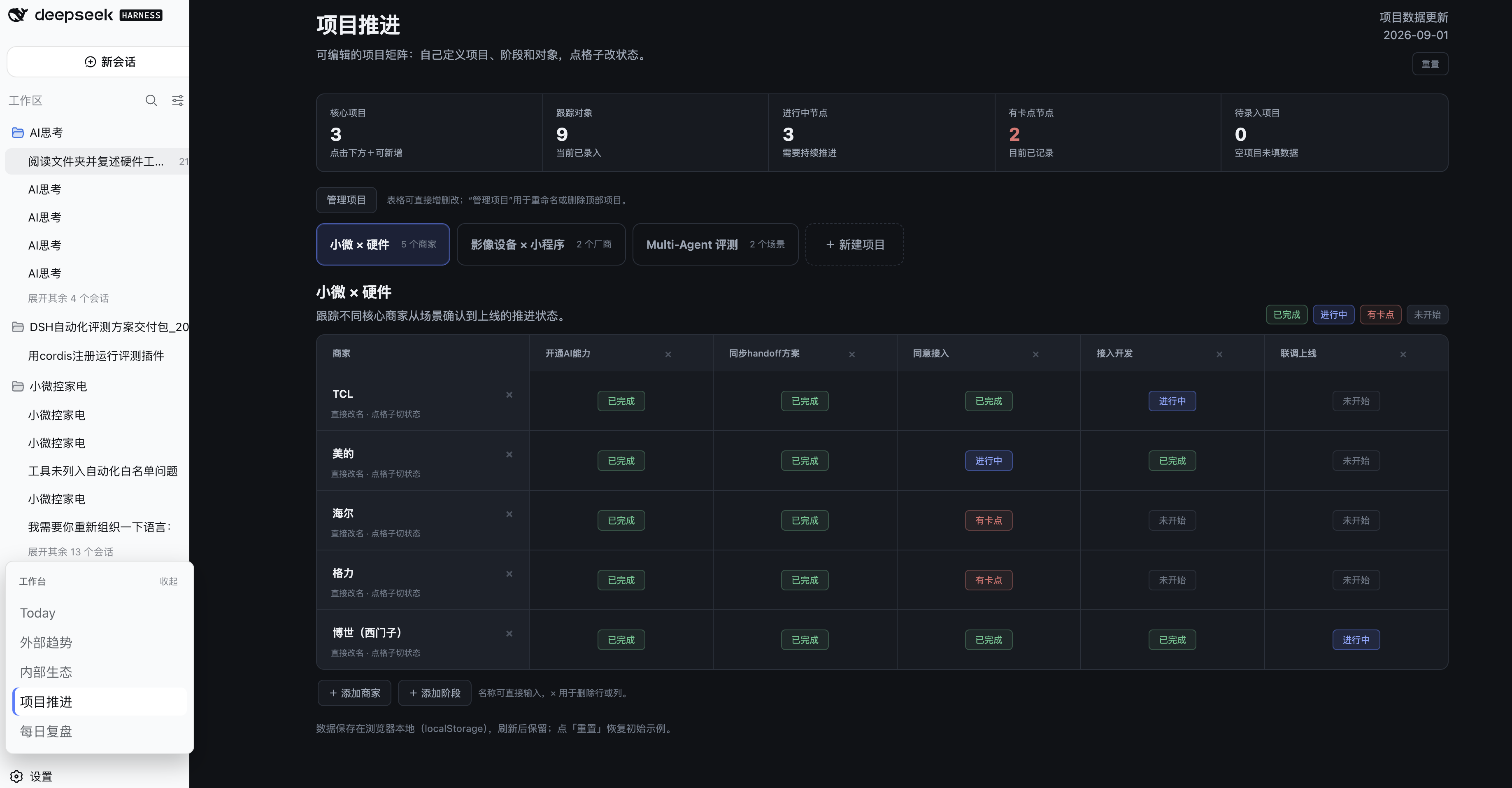
Task: Click the deepseek whale logo icon
Action: [18, 15]
